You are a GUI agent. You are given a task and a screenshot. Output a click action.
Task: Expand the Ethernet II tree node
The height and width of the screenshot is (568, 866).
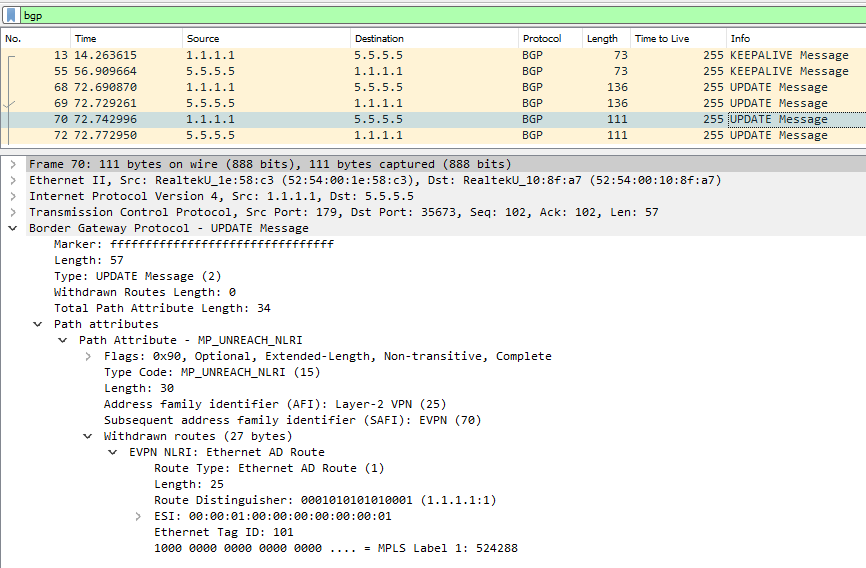[12, 180]
